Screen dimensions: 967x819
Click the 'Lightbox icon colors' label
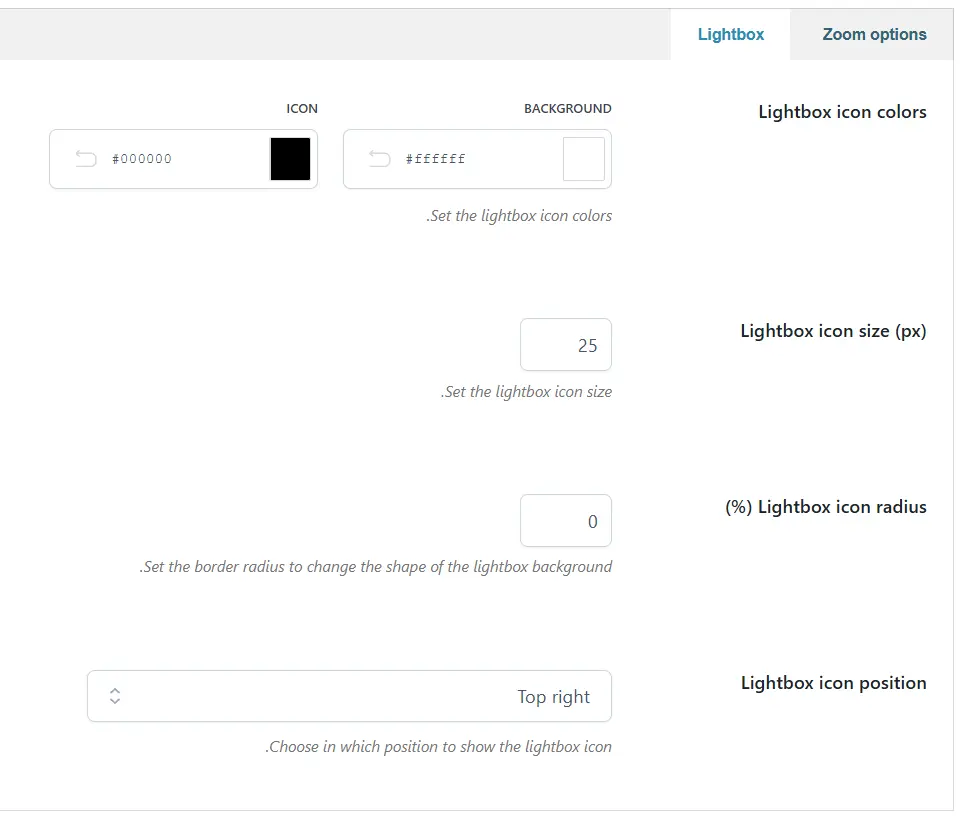pos(842,112)
